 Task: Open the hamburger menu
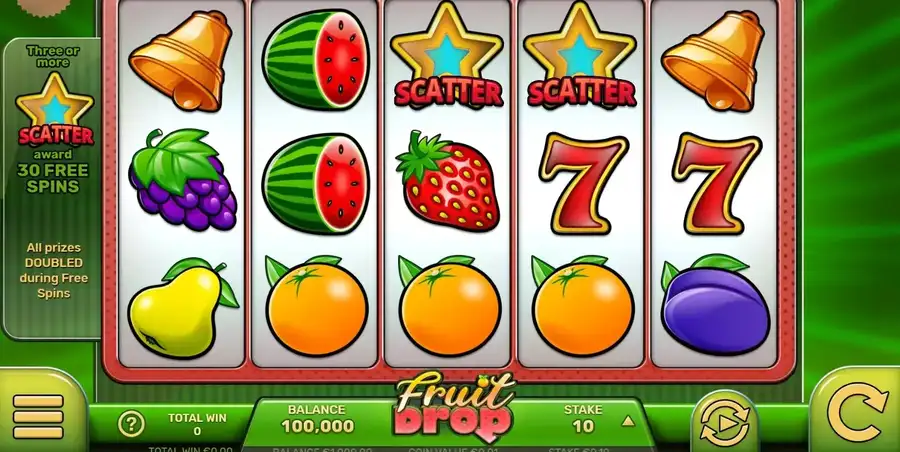pos(38,416)
